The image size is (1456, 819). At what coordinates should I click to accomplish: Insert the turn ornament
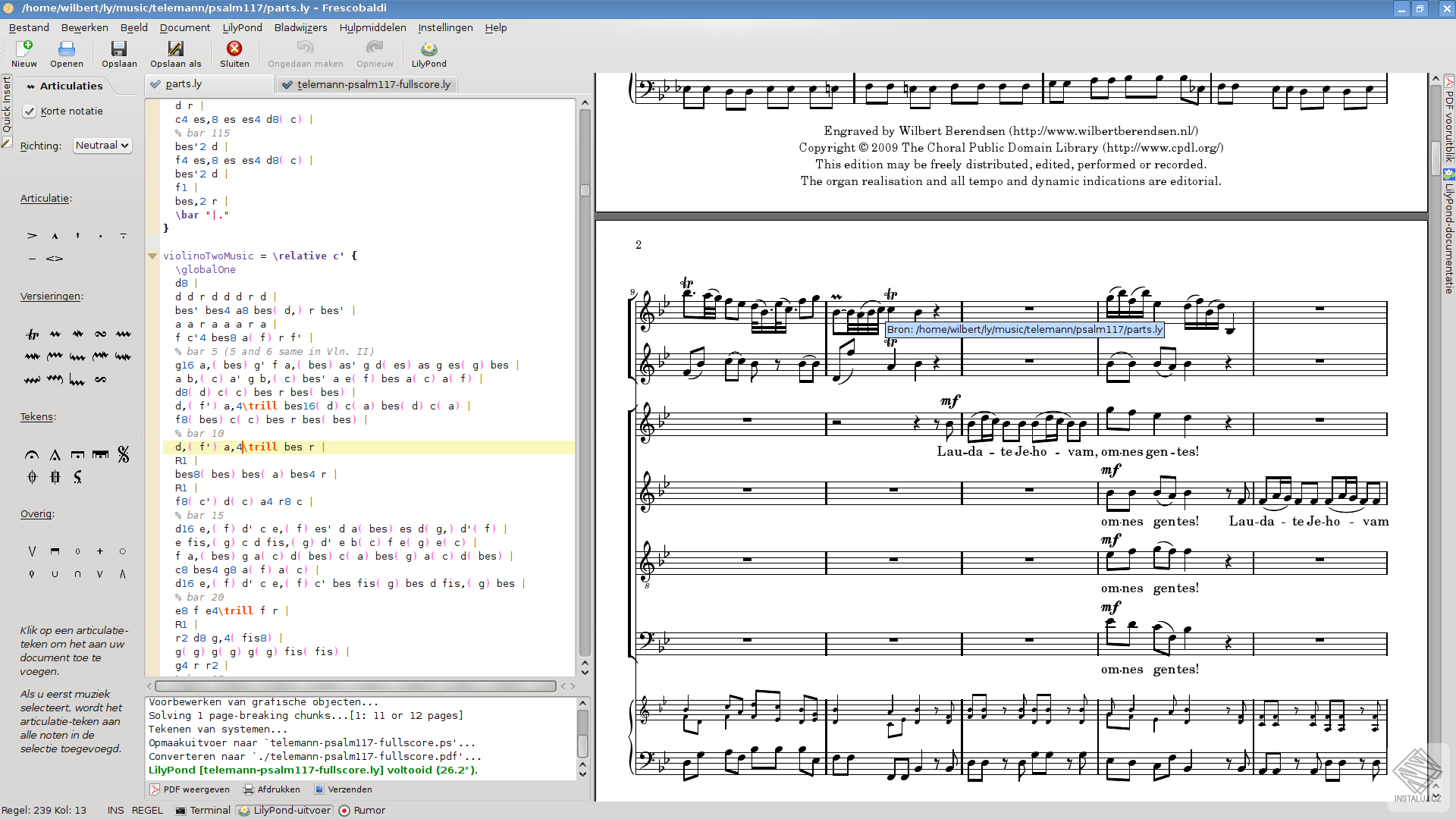point(100,334)
